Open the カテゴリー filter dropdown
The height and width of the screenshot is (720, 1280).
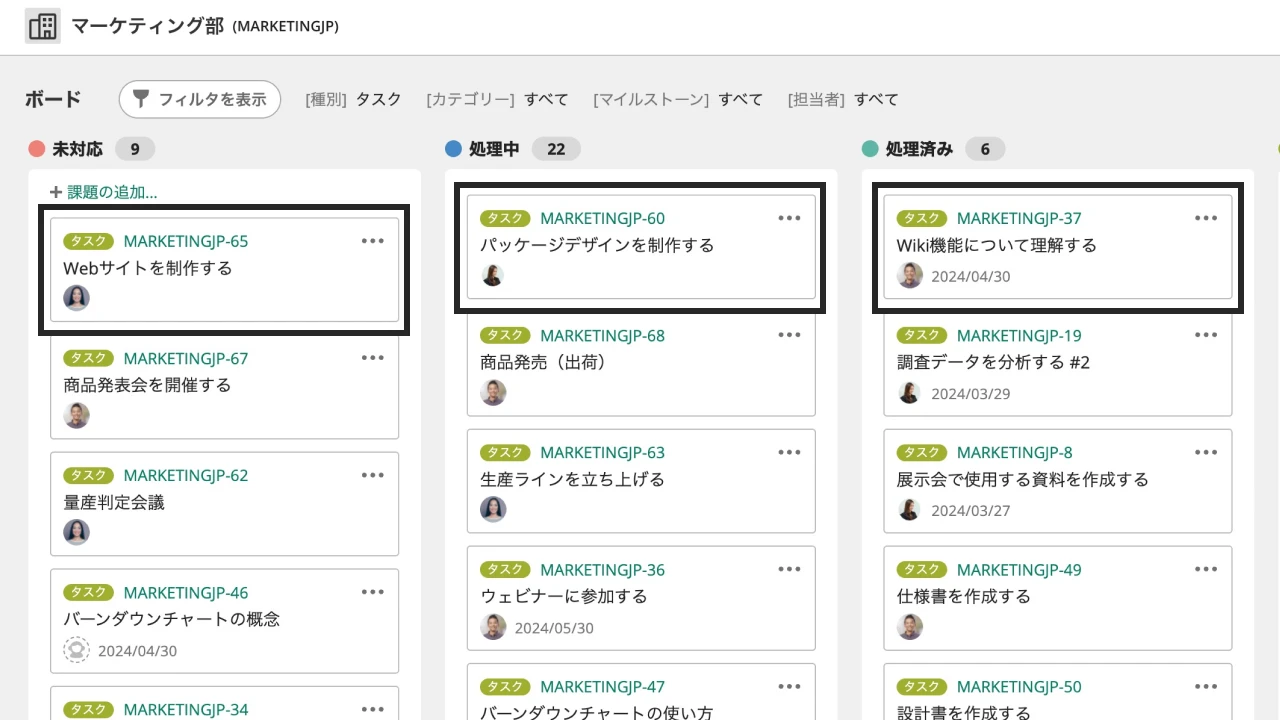pyautogui.click(x=493, y=99)
